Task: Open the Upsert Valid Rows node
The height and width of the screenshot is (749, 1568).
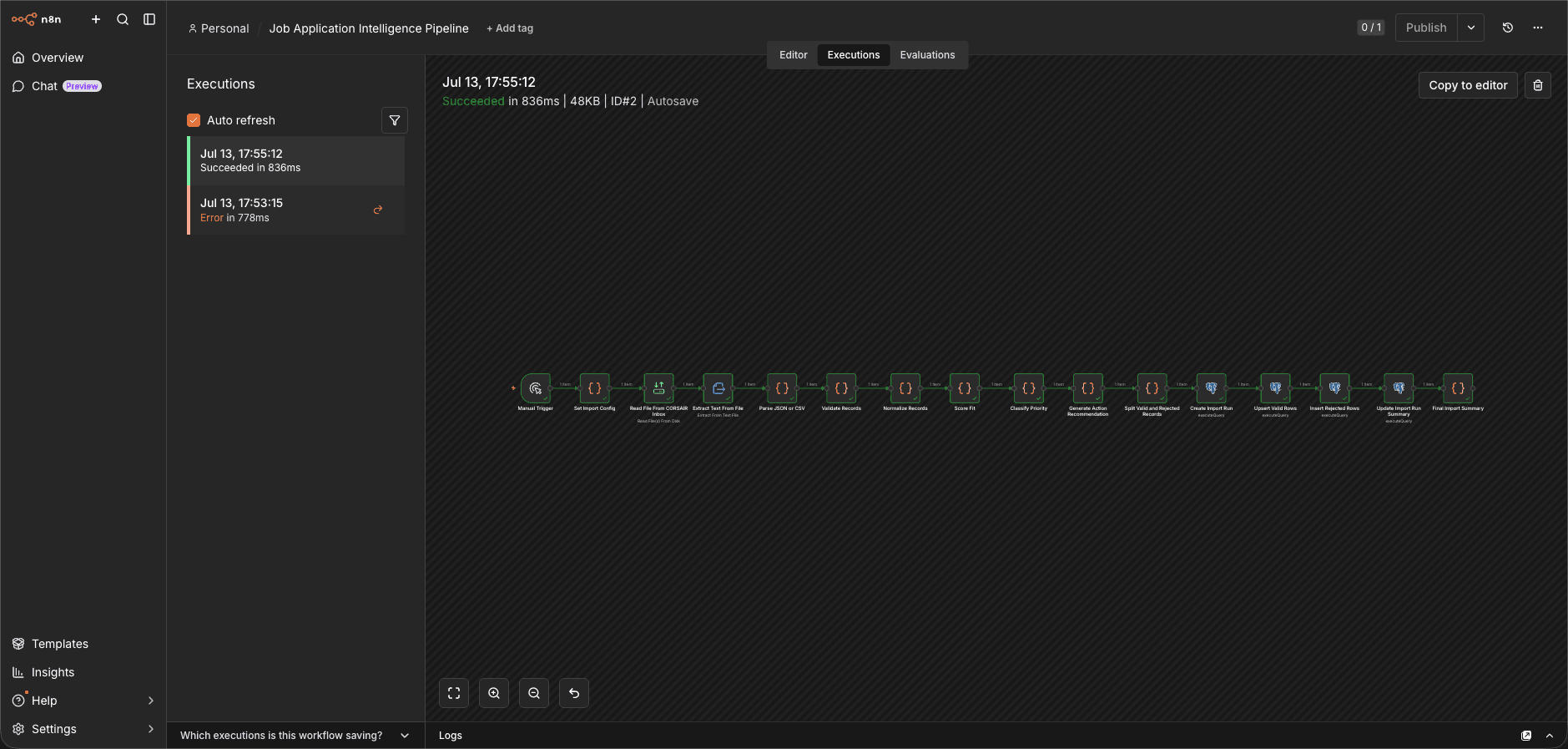Action: coord(1275,388)
